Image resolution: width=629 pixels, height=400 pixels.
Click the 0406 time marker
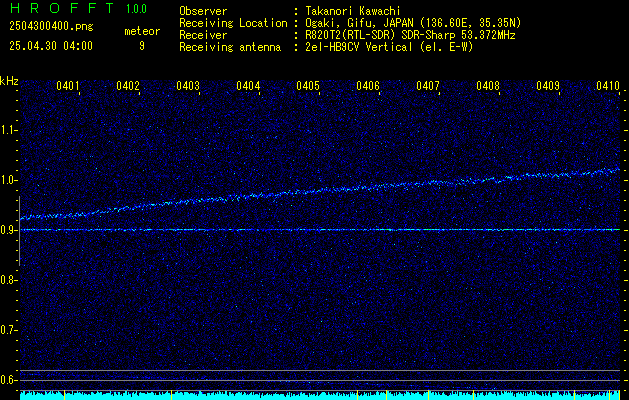click(368, 86)
